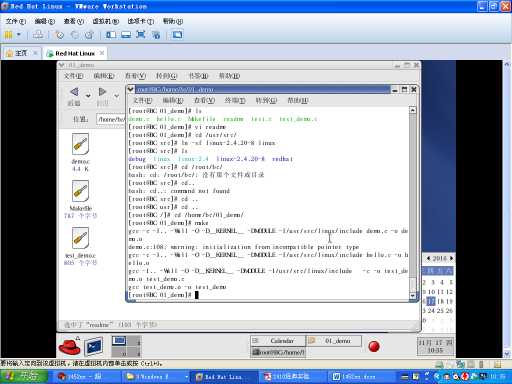This screenshot has height=384, width=512.
Task: Go to next year arrow in calendar
Action: coord(451,258)
